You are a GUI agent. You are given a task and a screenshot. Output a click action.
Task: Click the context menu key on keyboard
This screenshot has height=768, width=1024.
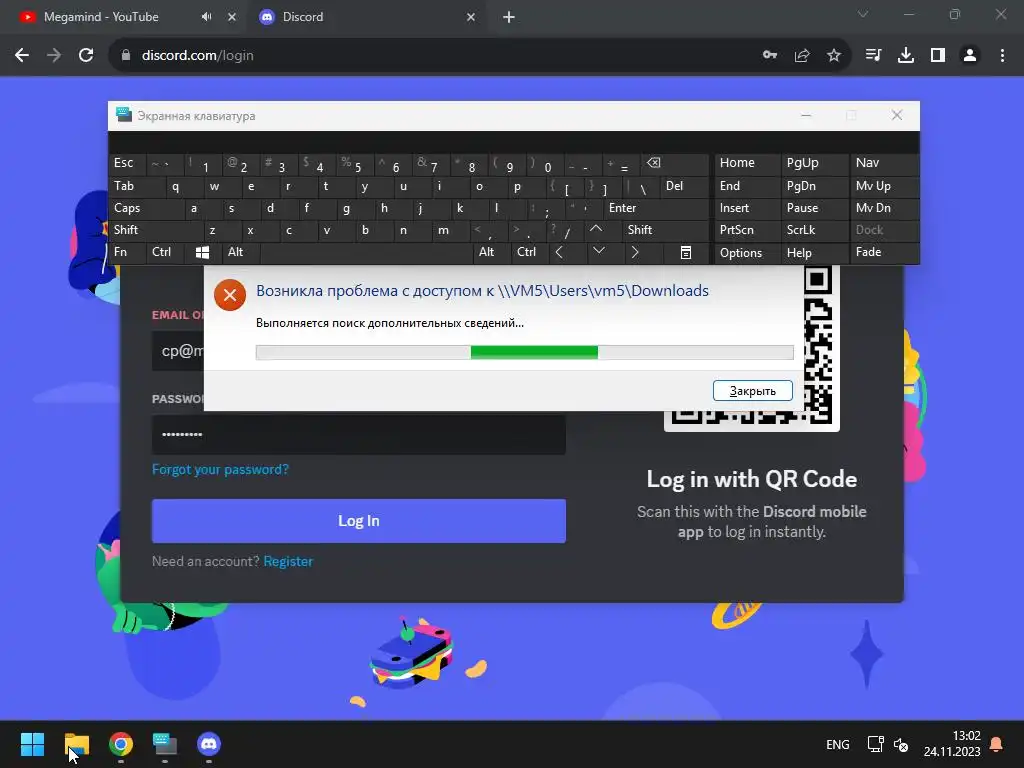click(686, 252)
